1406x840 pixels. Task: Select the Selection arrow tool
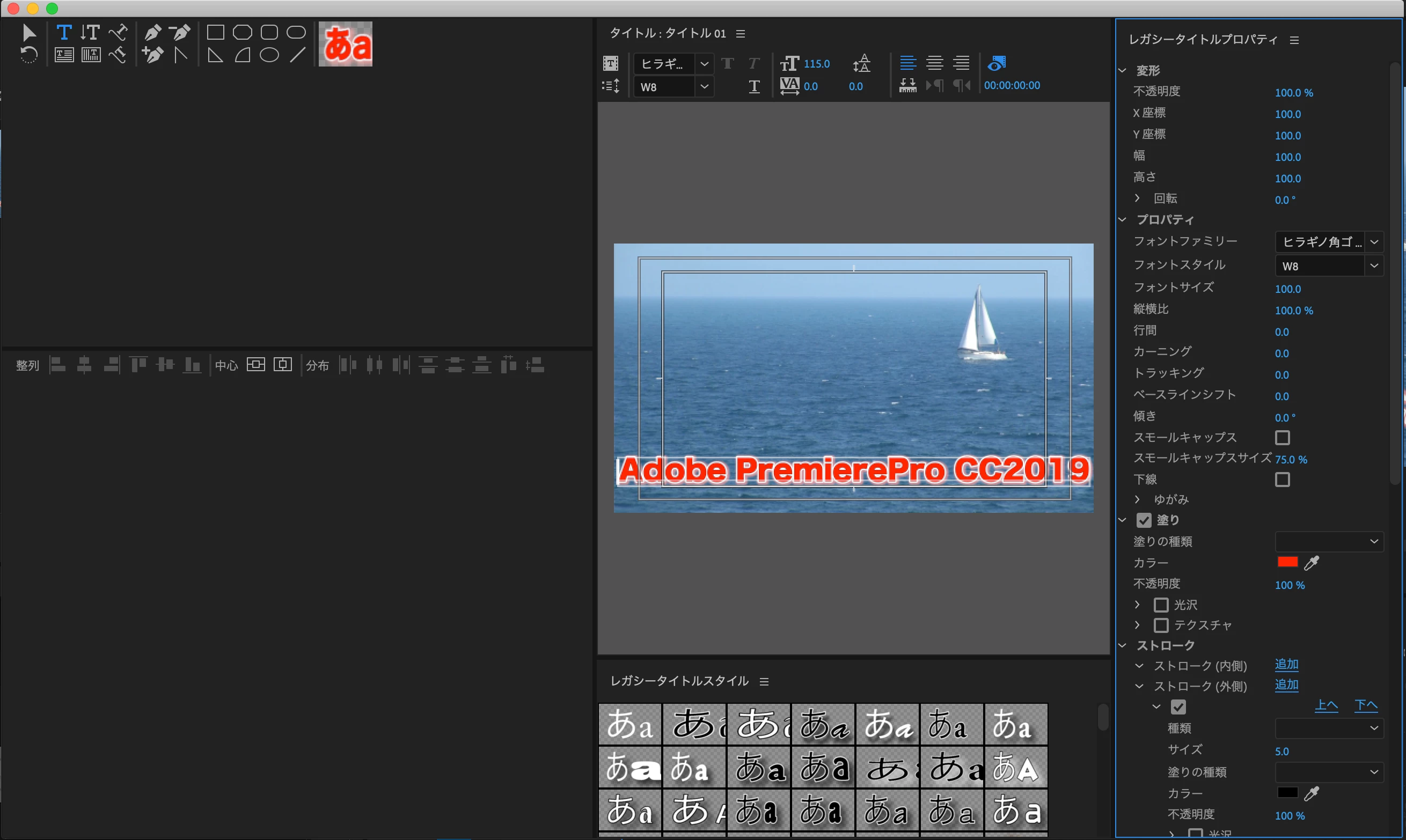coord(29,32)
